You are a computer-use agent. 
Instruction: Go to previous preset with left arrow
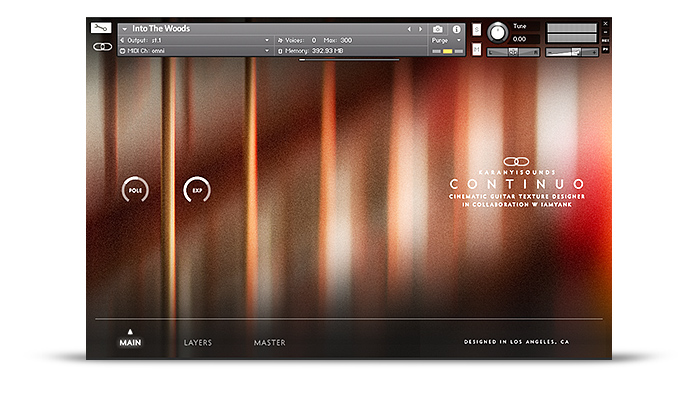pyautogui.click(x=408, y=29)
